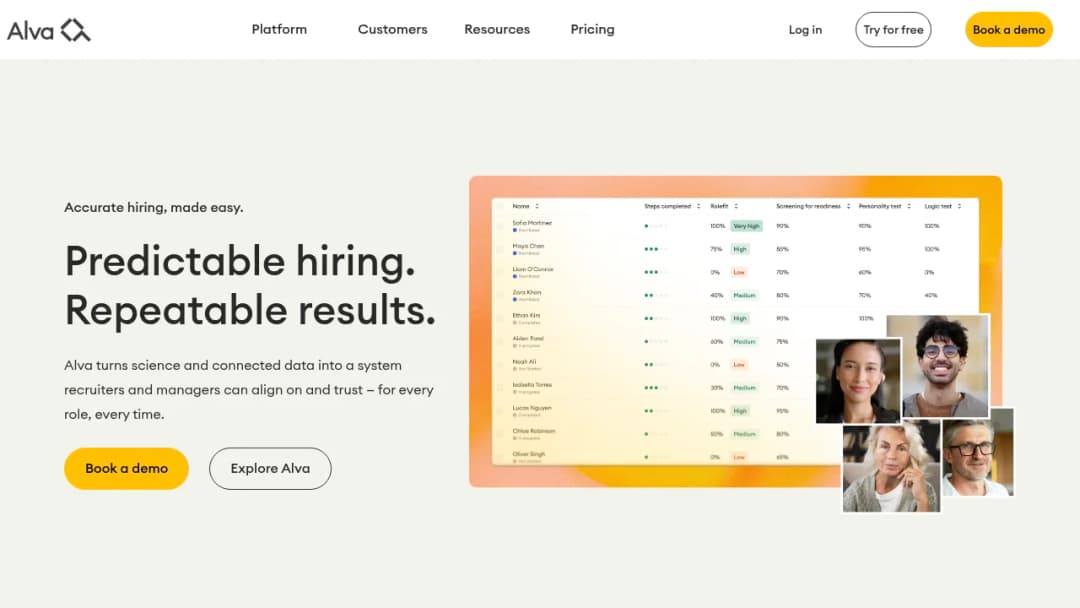
Task: Open the Resources menu
Action: click(x=497, y=30)
